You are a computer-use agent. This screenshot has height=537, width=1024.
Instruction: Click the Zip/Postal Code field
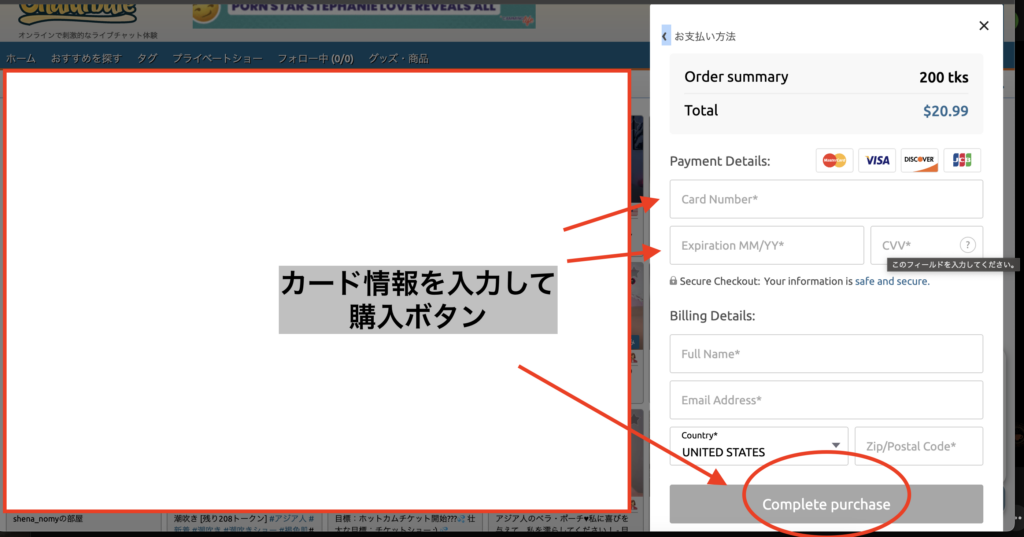[918, 446]
